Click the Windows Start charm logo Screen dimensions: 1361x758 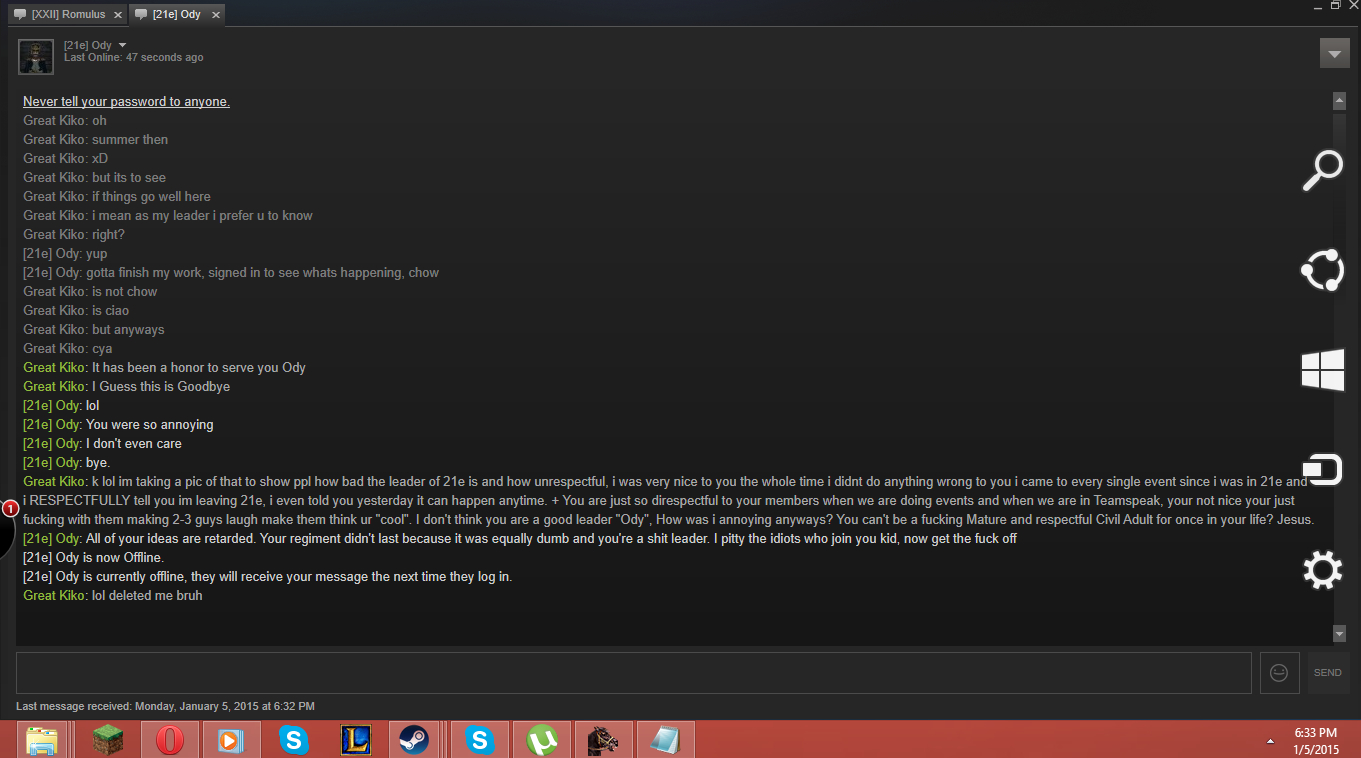tap(1322, 370)
